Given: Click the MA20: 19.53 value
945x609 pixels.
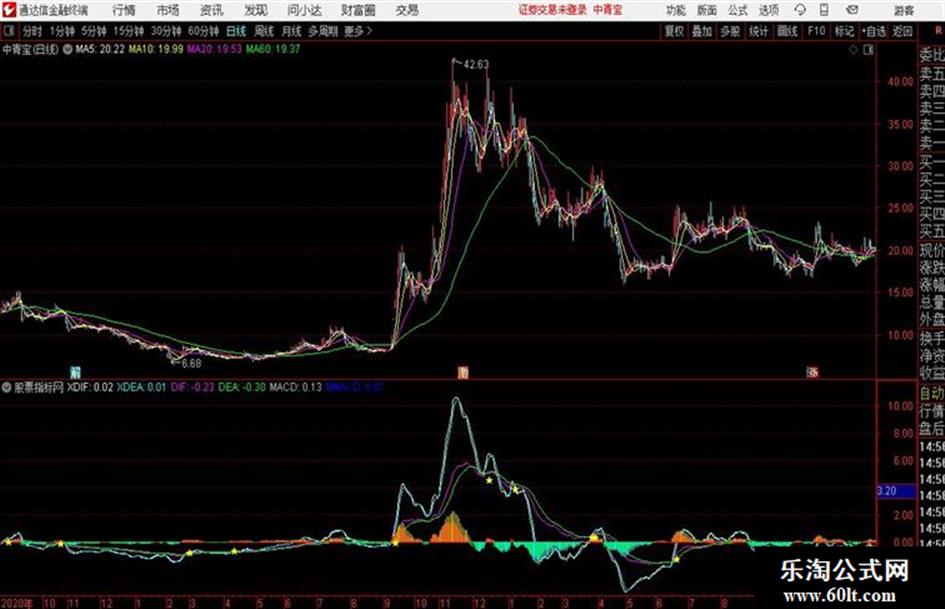Looking at the screenshot, I should [215, 49].
